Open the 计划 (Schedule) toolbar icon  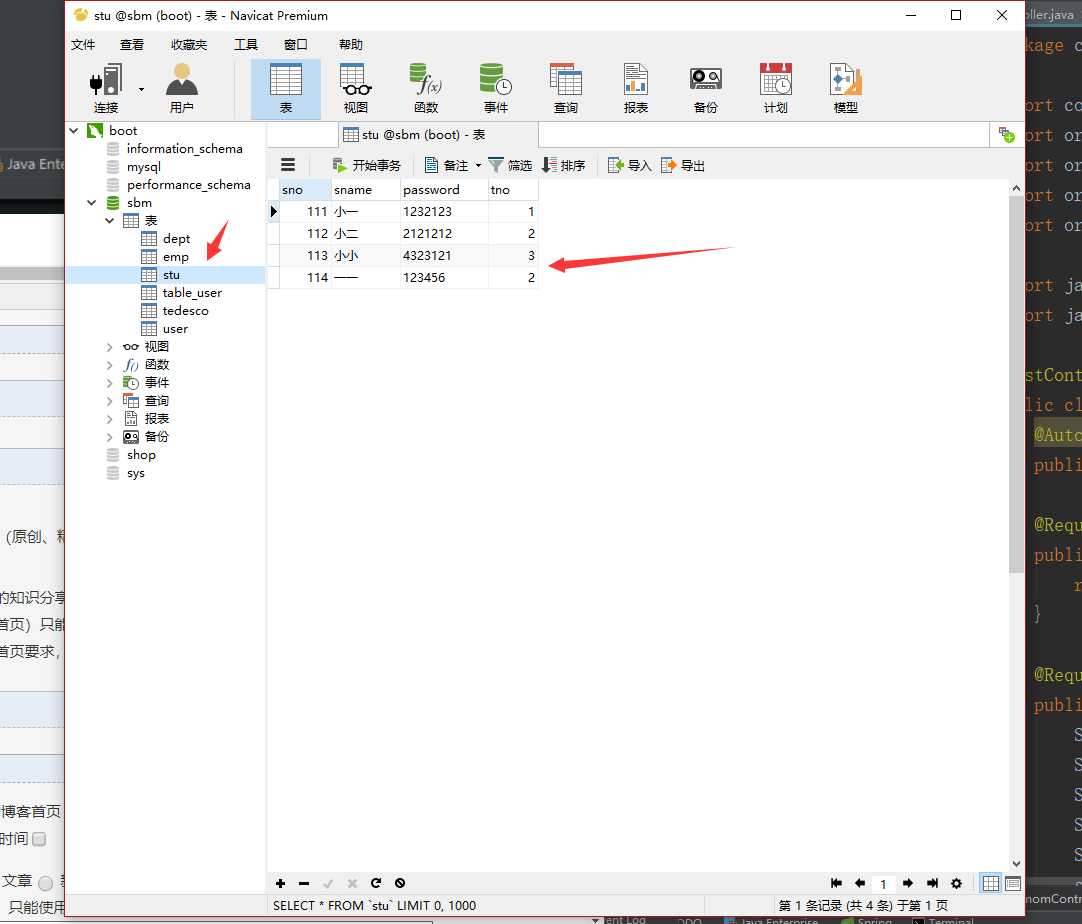pyautogui.click(x=776, y=88)
